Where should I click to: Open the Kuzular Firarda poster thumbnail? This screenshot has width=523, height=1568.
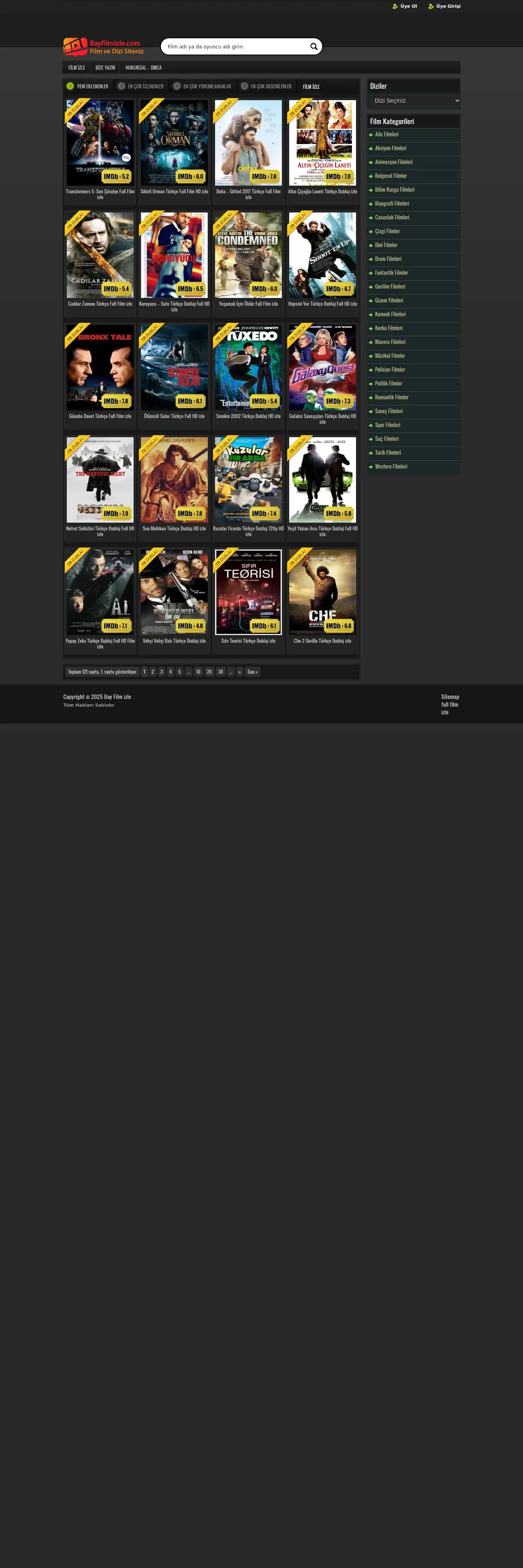pos(248,480)
